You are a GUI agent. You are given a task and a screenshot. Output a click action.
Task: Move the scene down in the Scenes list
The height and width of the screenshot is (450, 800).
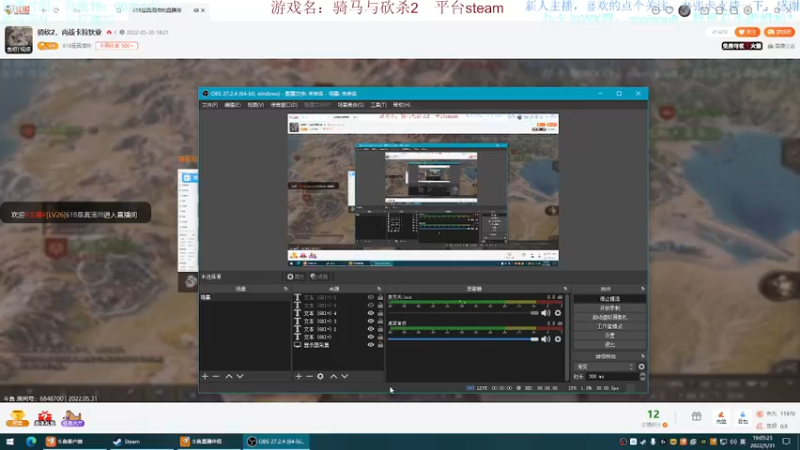(x=240, y=376)
